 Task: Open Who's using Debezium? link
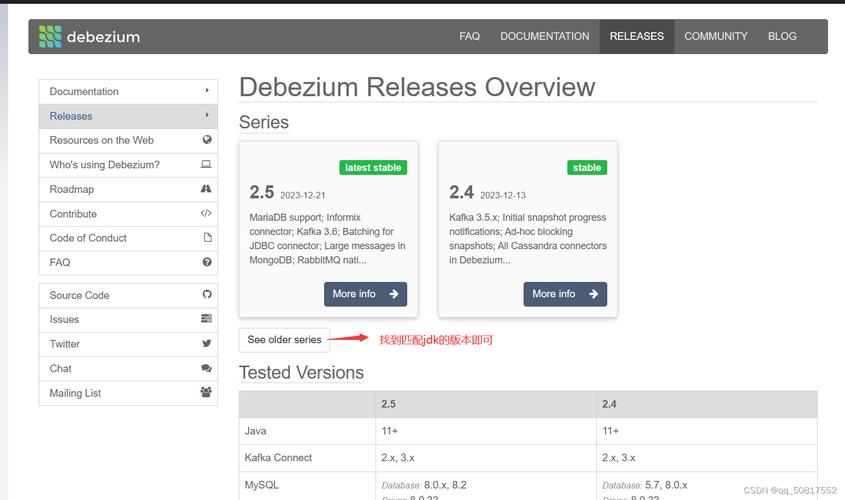(x=128, y=165)
